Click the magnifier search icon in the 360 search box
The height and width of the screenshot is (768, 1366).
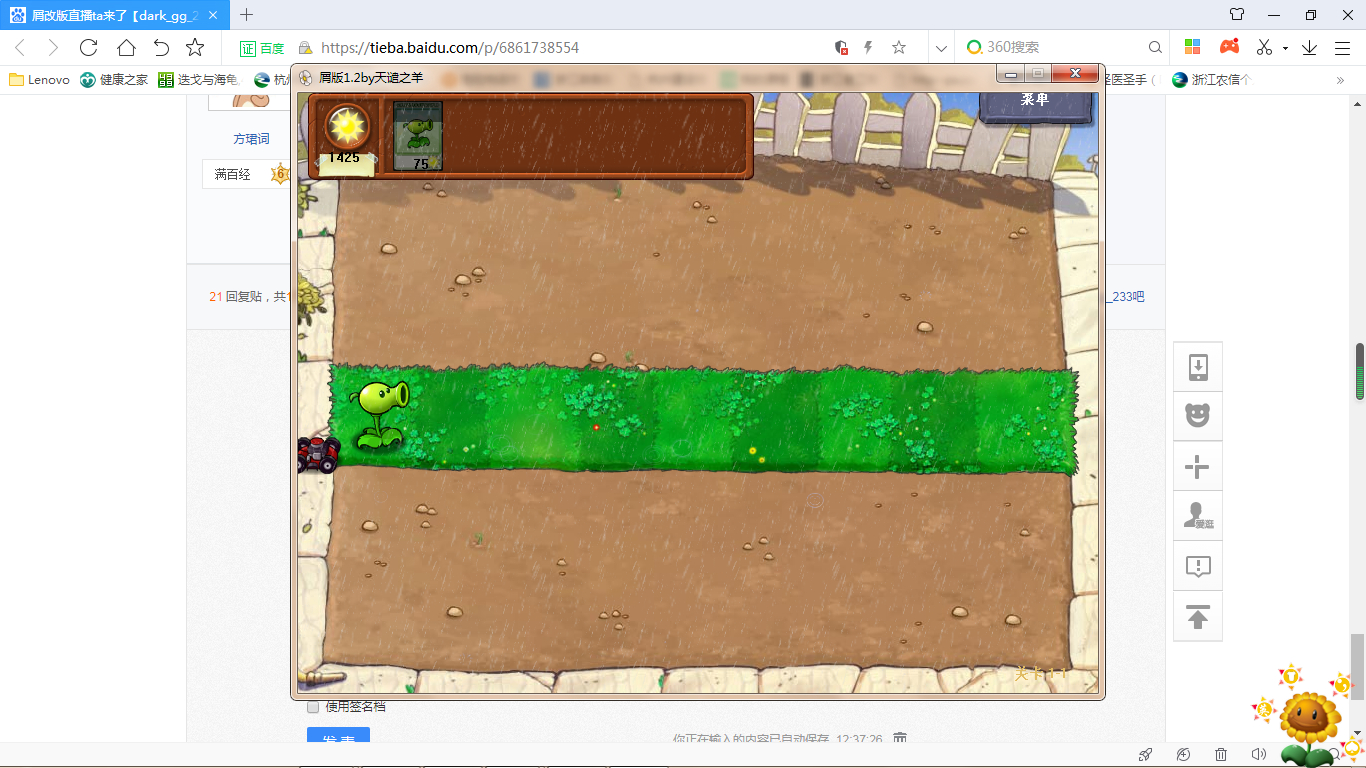click(1155, 47)
